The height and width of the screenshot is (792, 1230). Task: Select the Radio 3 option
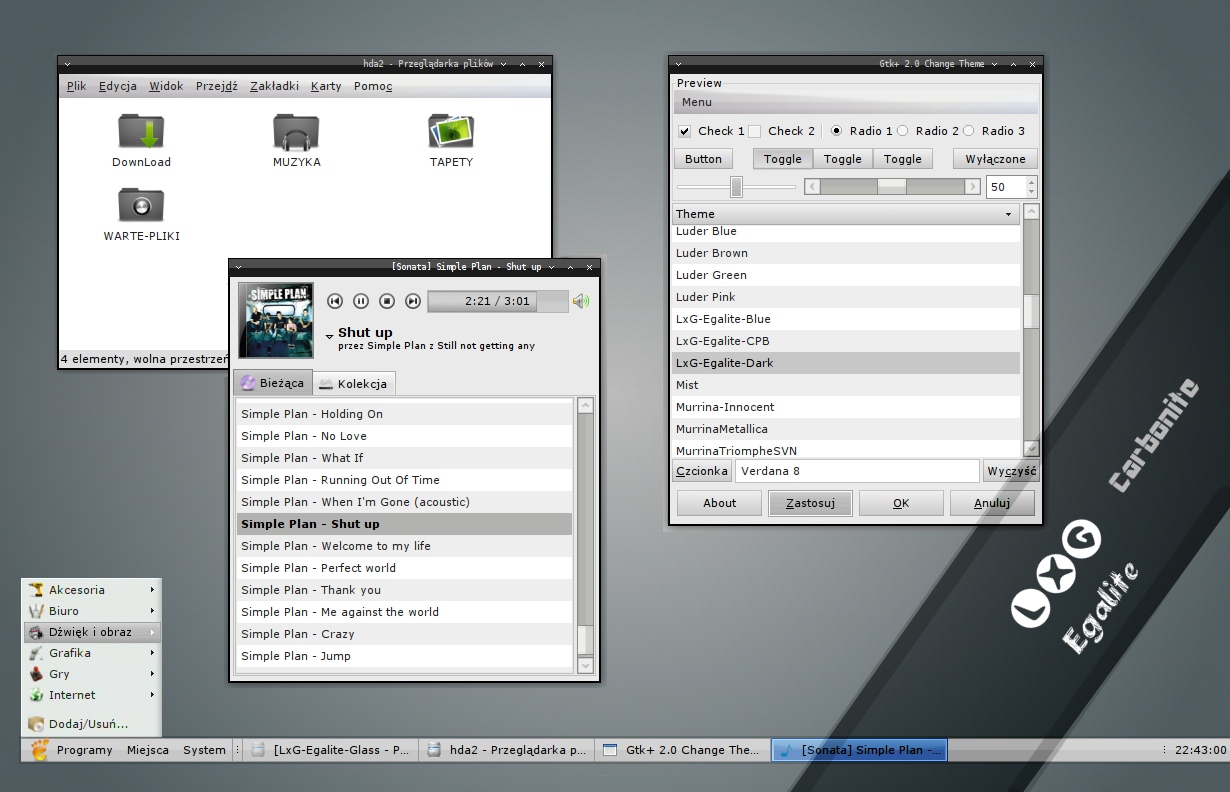tap(969, 131)
